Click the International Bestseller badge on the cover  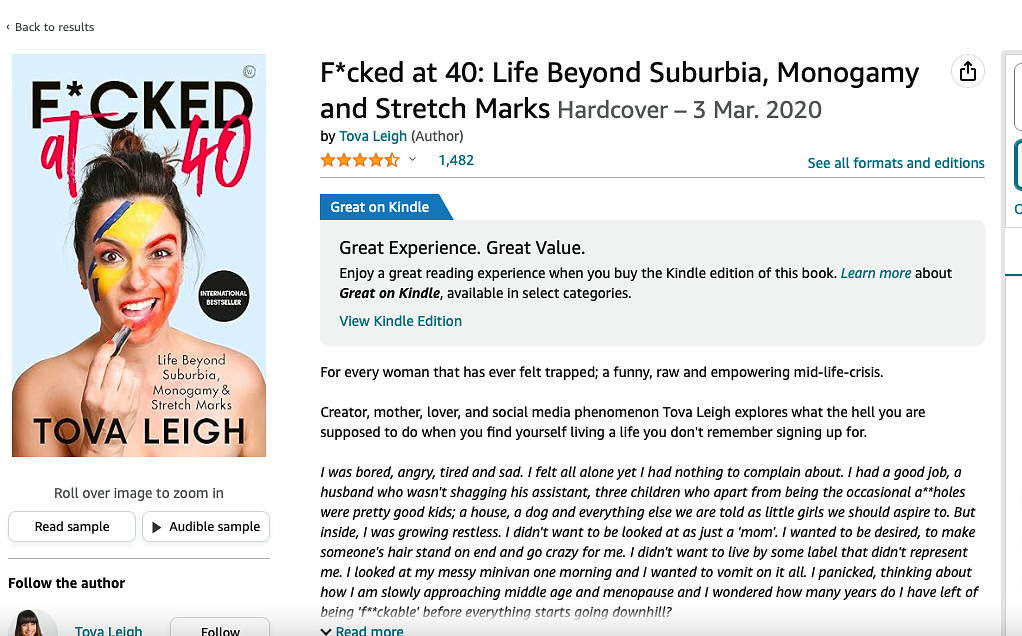224,296
